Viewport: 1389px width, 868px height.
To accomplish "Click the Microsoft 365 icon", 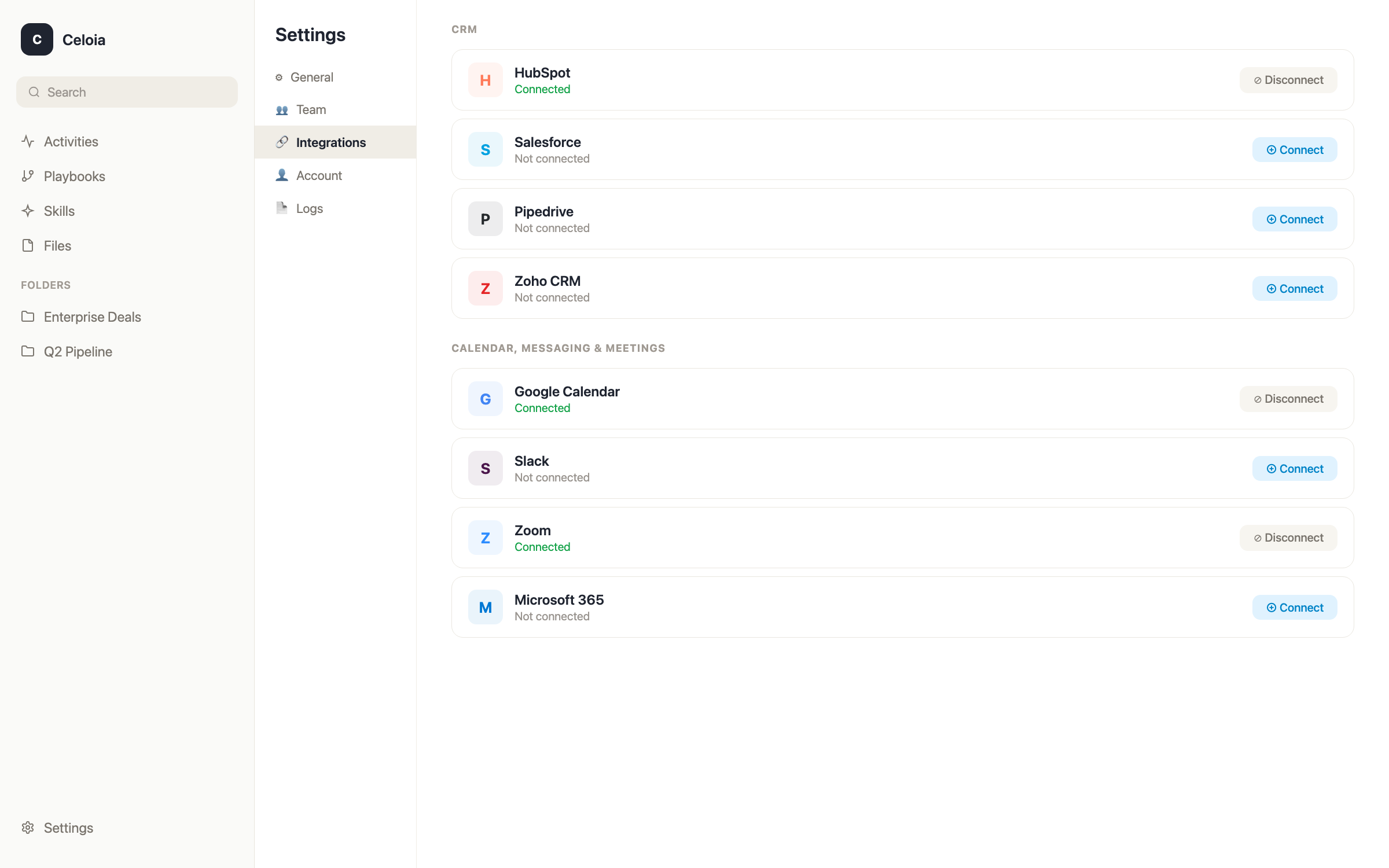I will (x=485, y=606).
